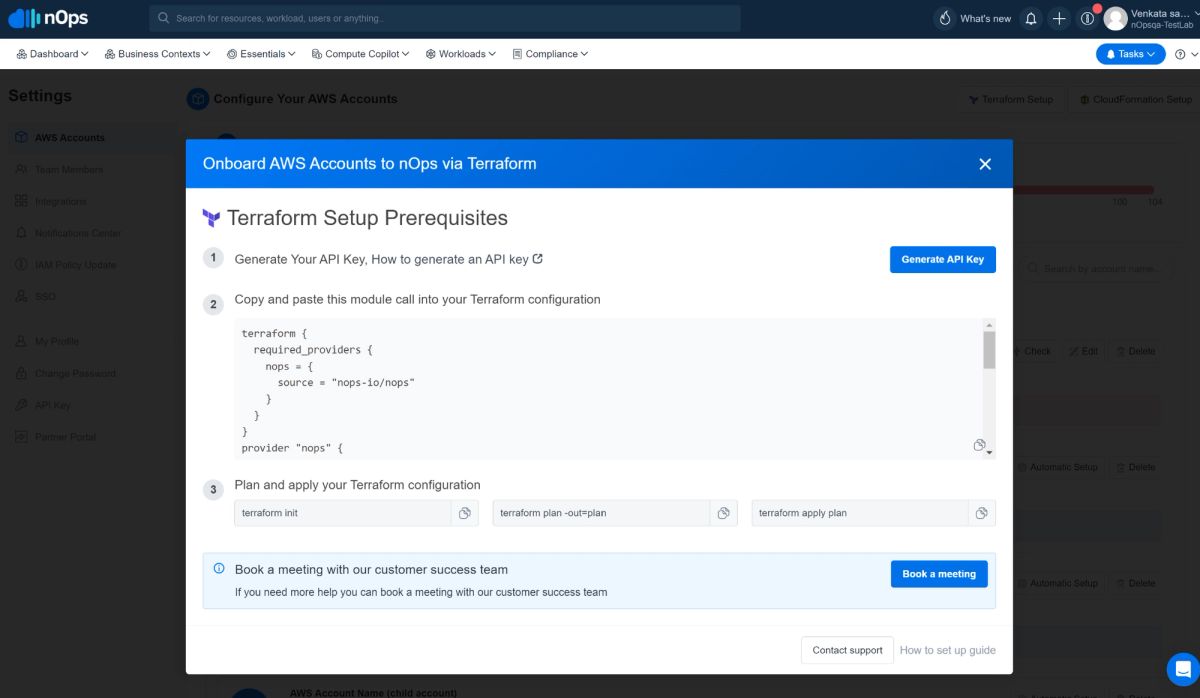The image size is (1200, 698).
Task: Click the help question mark icon
Action: tap(1180, 54)
